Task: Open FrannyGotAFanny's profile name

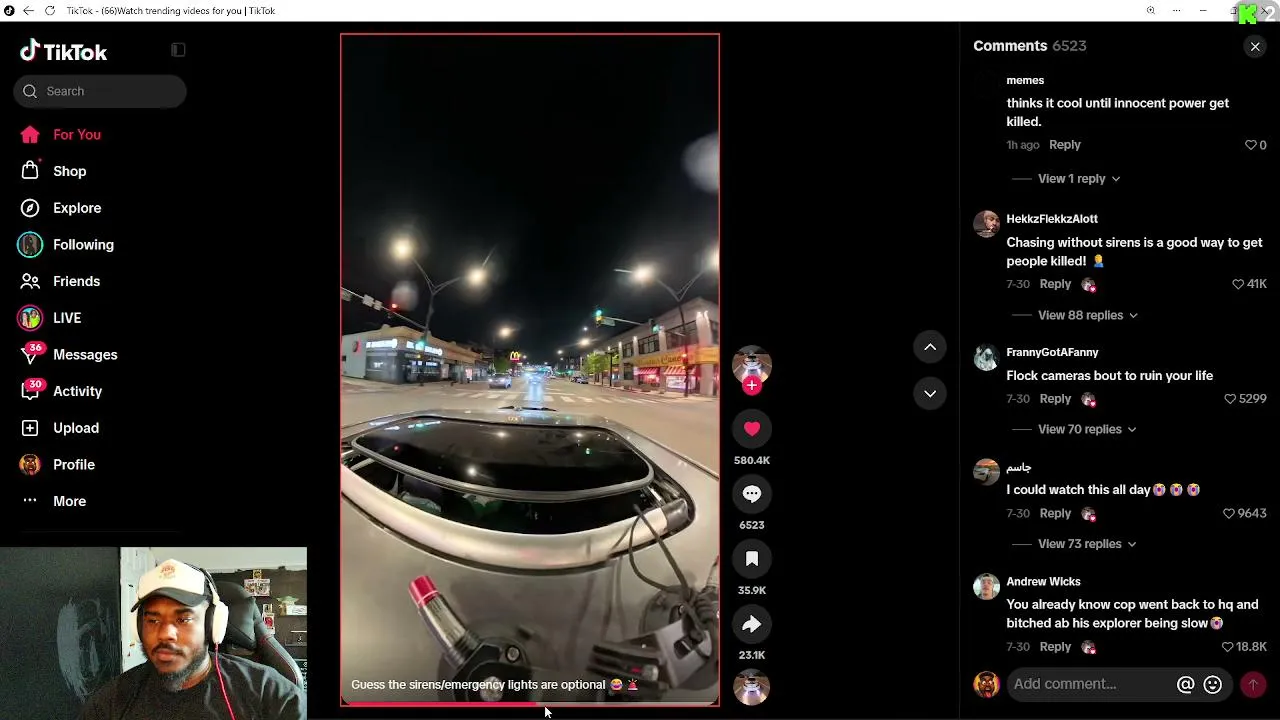Action: point(1052,352)
